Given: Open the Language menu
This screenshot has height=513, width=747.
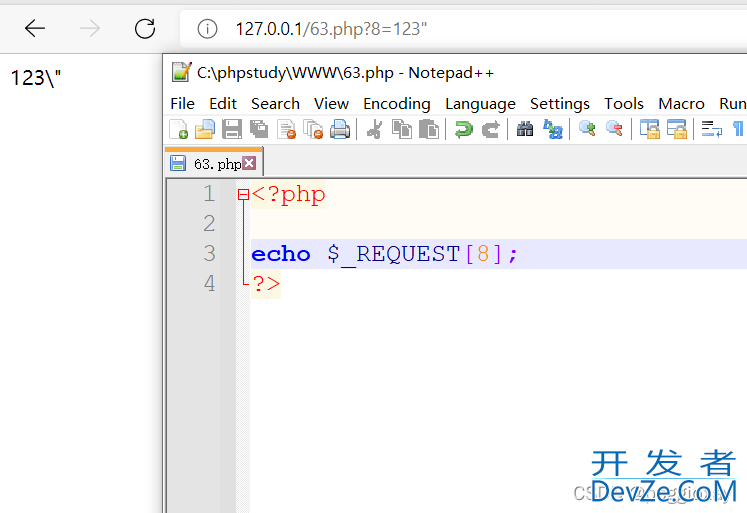Looking at the screenshot, I should 480,104.
